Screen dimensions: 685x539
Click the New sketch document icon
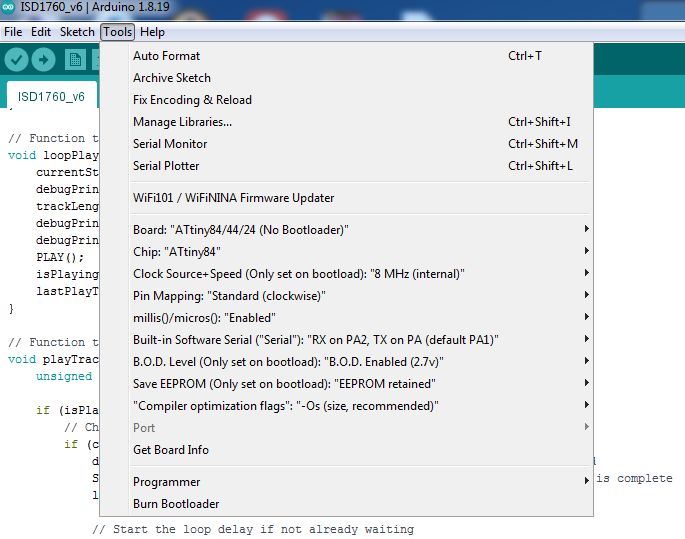pyautogui.click(x=75, y=59)
